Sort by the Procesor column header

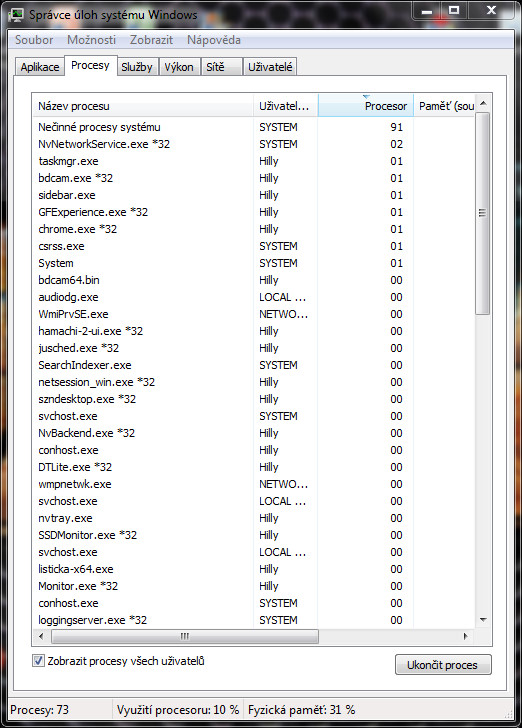pyautogui.click(x=365, y=105)
